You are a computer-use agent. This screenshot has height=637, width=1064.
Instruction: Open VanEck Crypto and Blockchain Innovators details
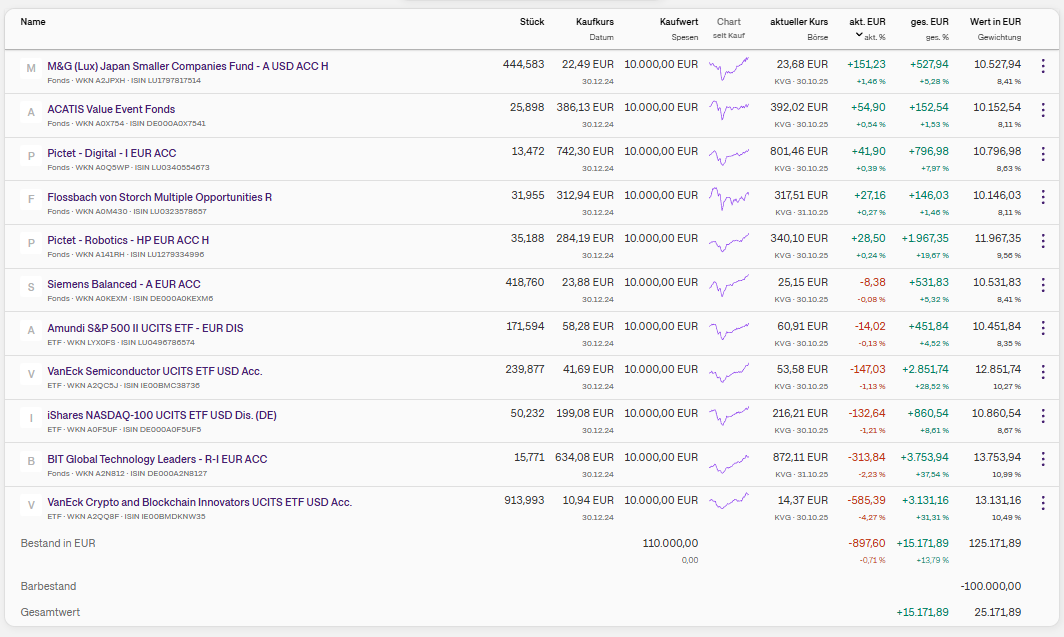tap(199, 502)
